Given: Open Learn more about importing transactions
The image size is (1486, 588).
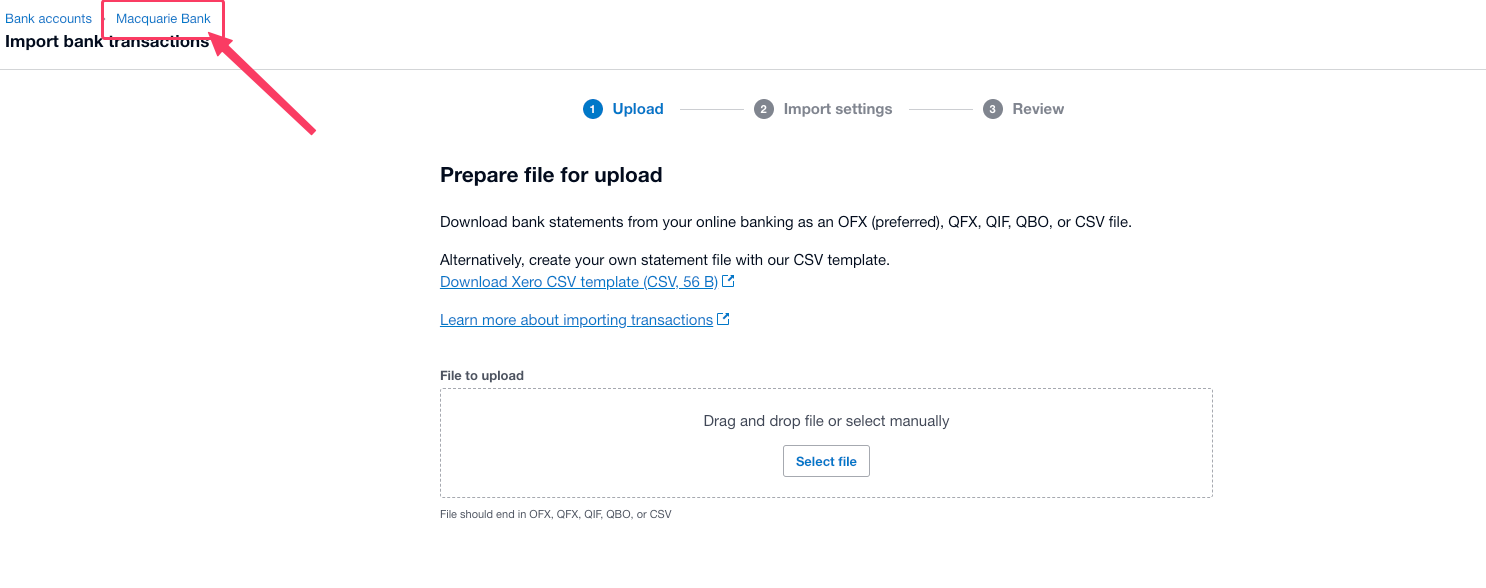Looking at the screenshot, I should (576, 320).
